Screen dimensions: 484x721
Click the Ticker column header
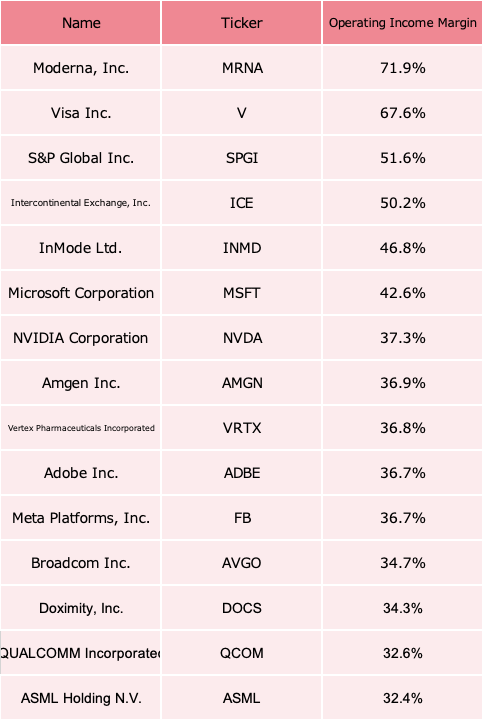[x=241, y=23]
